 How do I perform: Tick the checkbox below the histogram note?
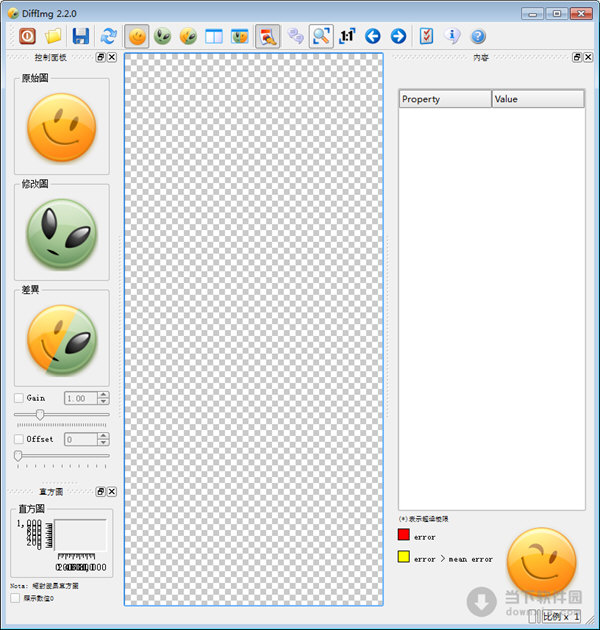(15, 598)
